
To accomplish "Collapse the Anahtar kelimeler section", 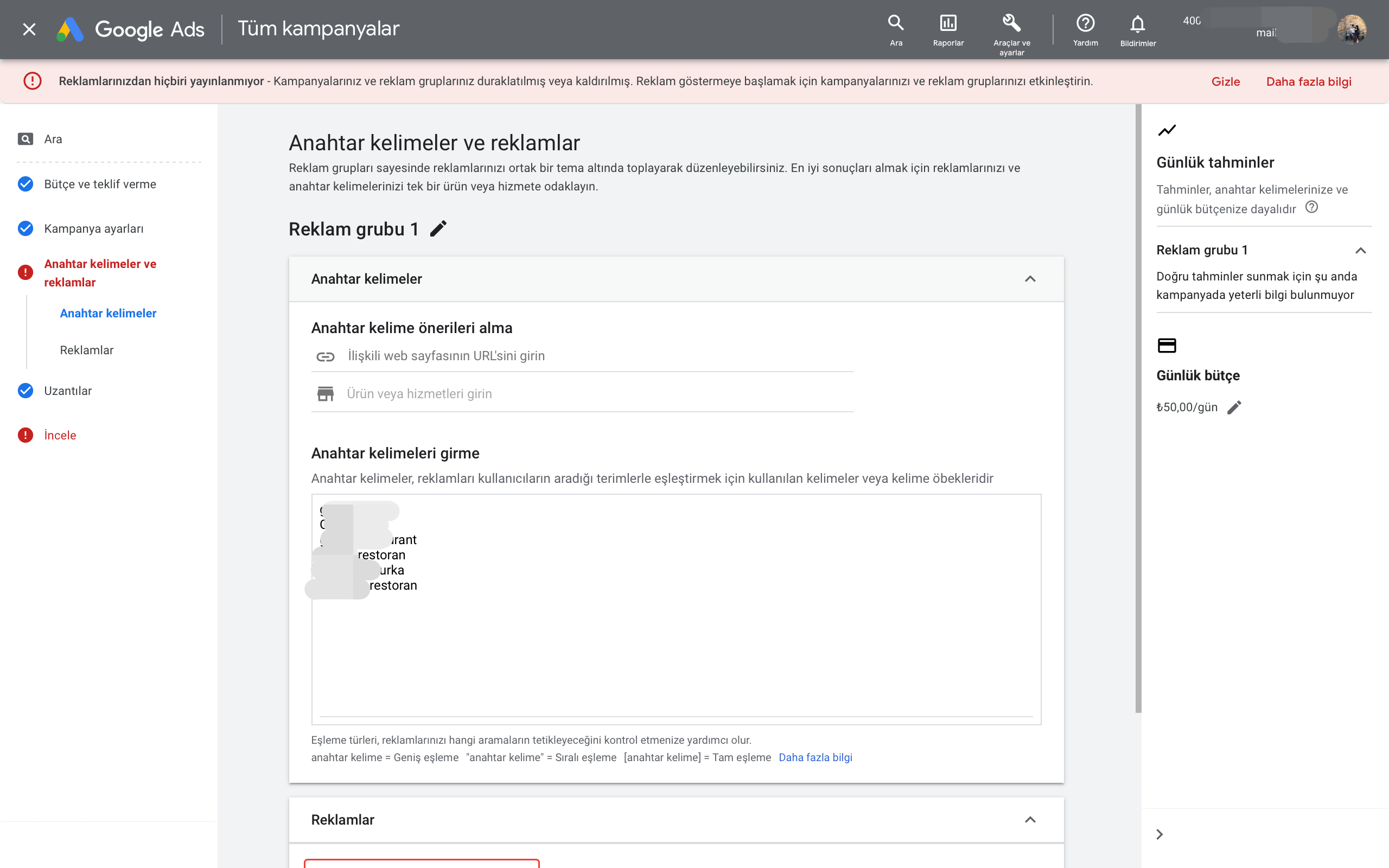I will pyautogui.click(x=1030, y=279).
